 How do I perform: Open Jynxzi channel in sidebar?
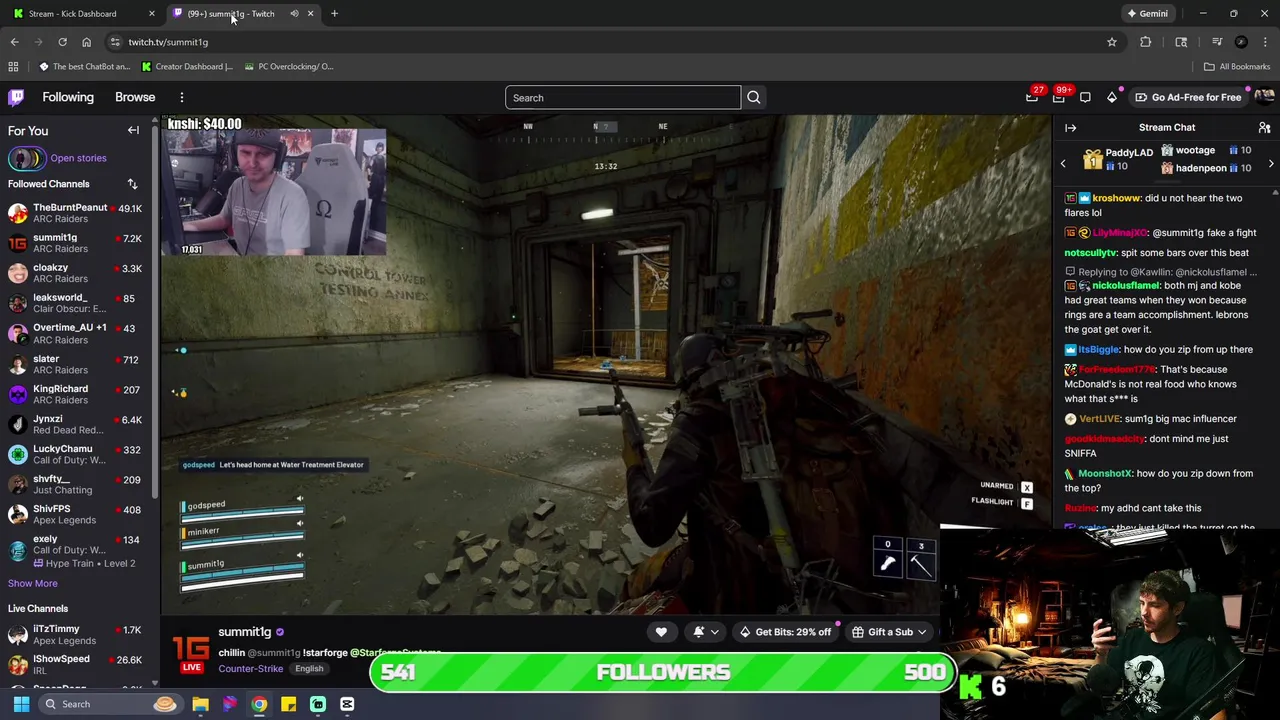[78, 424]
